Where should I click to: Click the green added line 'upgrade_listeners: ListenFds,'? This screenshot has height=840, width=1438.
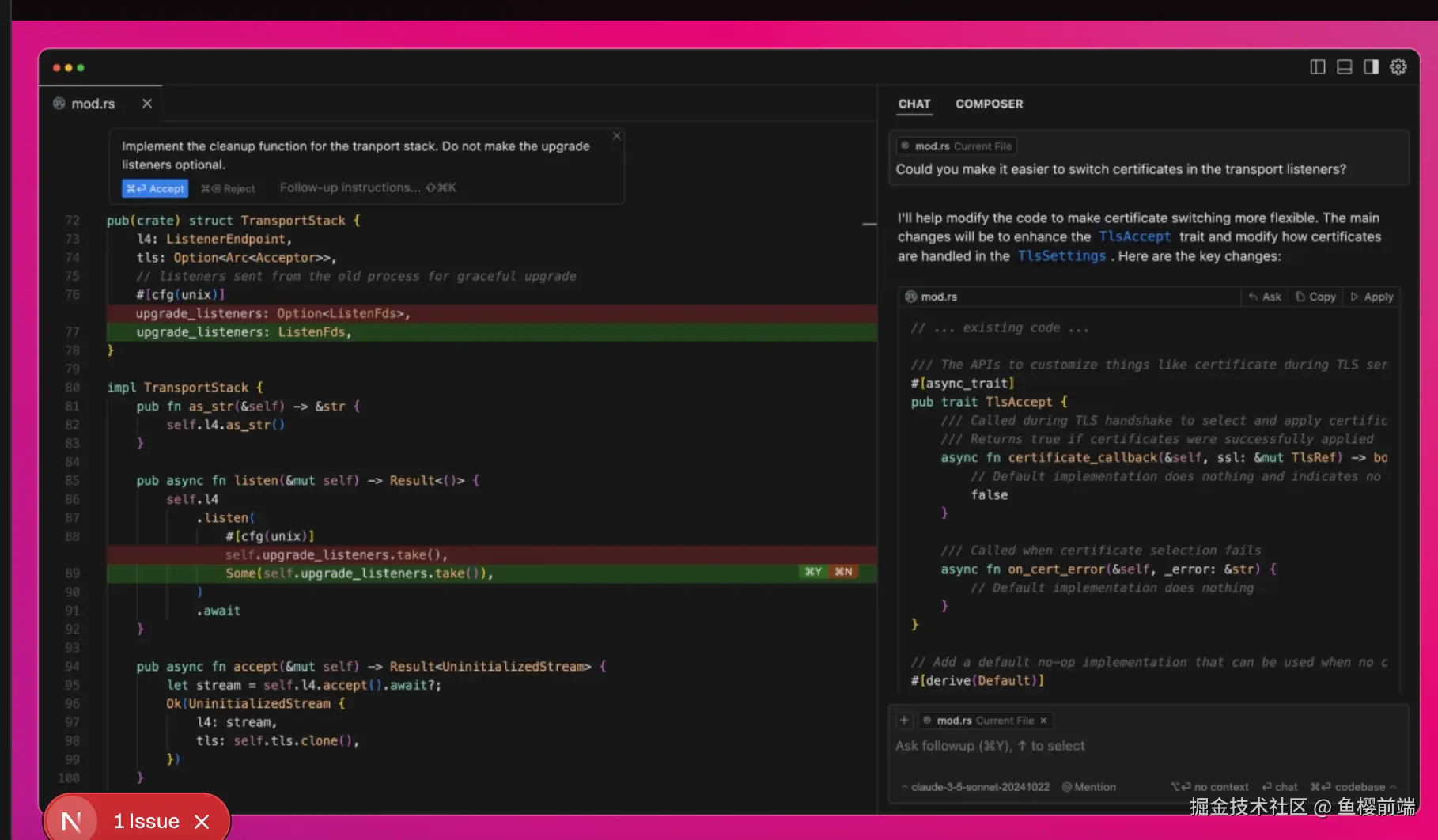[x=491, y=332]
